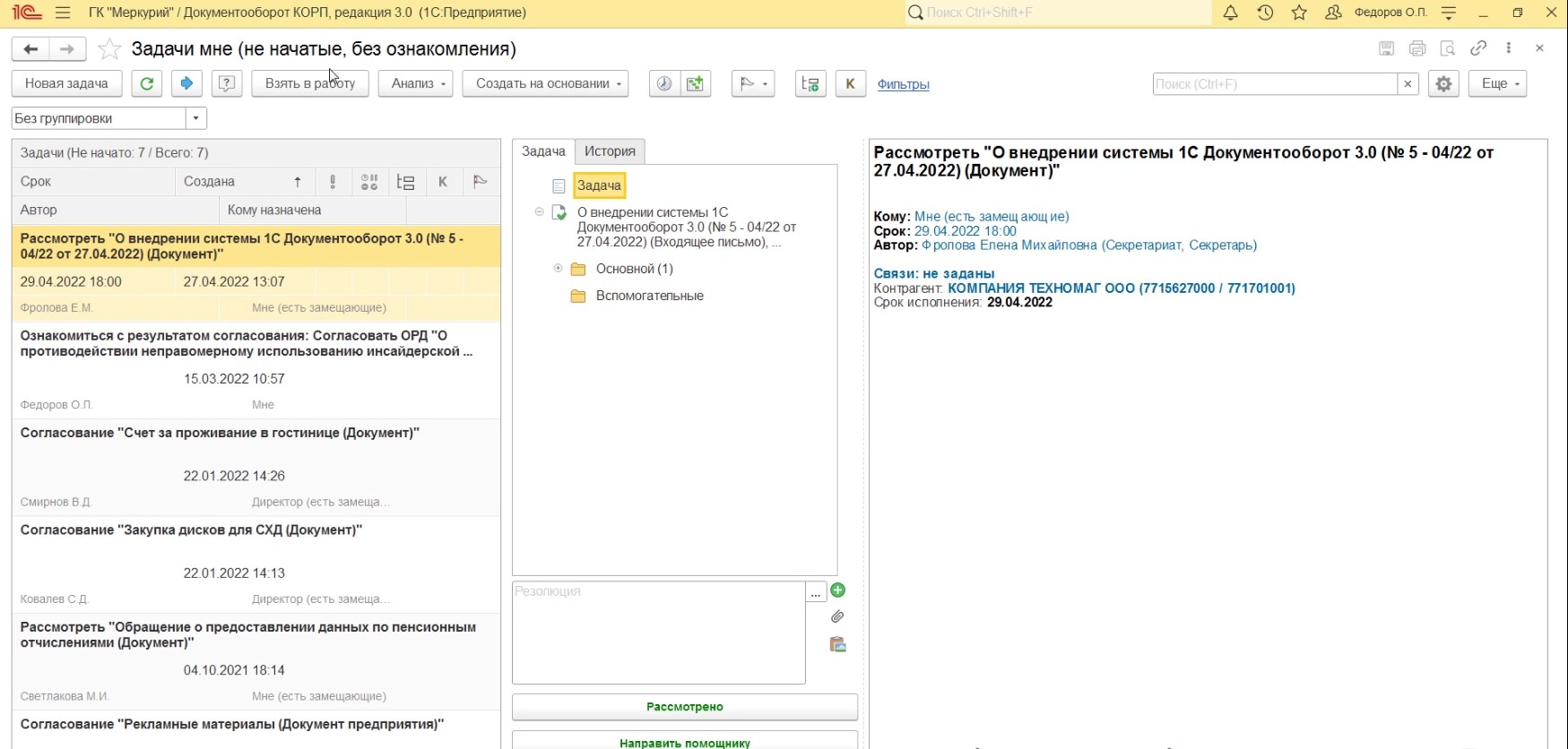This screenshot has height=749, width=1568.
Task: Add resolution with green plus icon
Action: click(x=838, y=590)
